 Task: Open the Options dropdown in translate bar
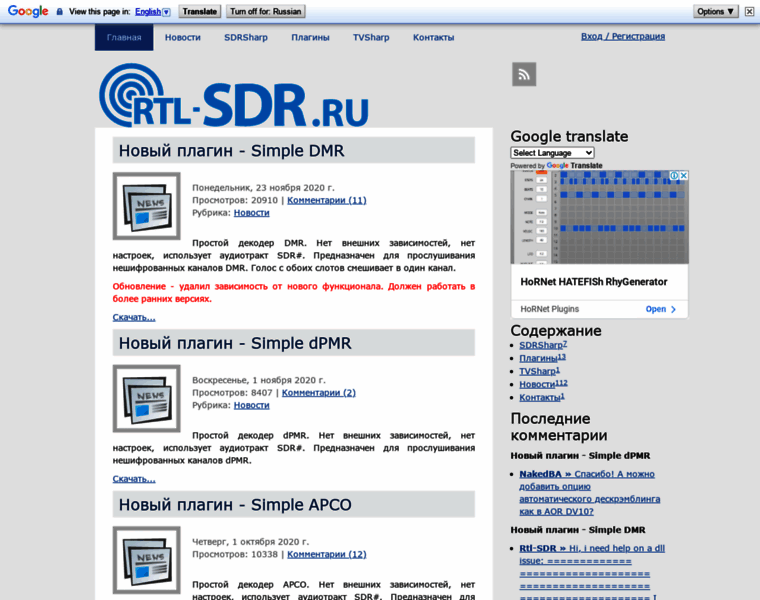click(x=715, y=11)
